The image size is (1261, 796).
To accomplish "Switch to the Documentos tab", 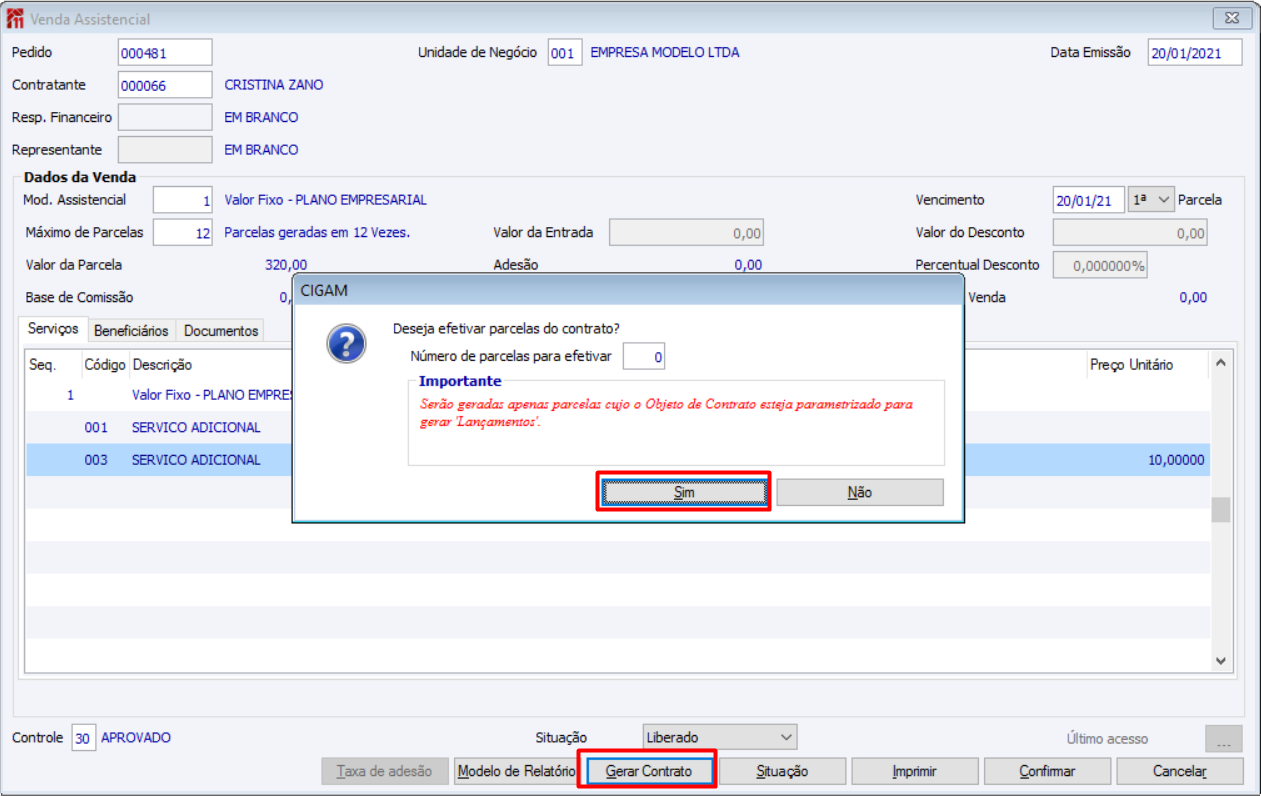I will 221,330.
